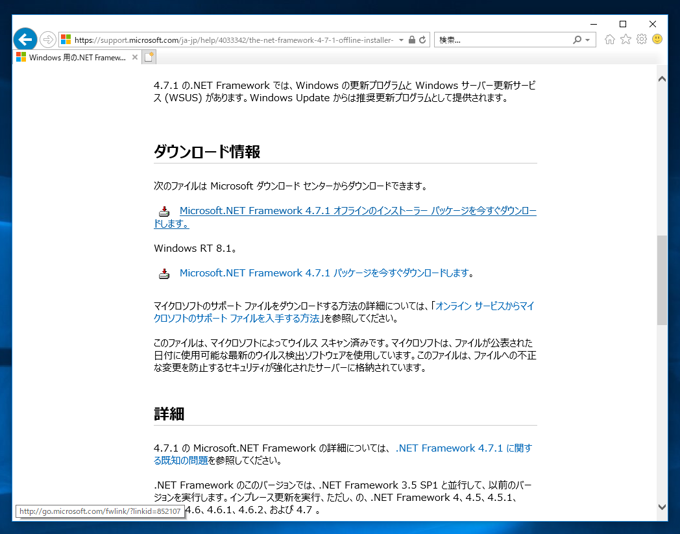Open the .NET Framework 4.7.1 offline installer download link
Viewport: 680px width, 534px height.
(345, 217)
